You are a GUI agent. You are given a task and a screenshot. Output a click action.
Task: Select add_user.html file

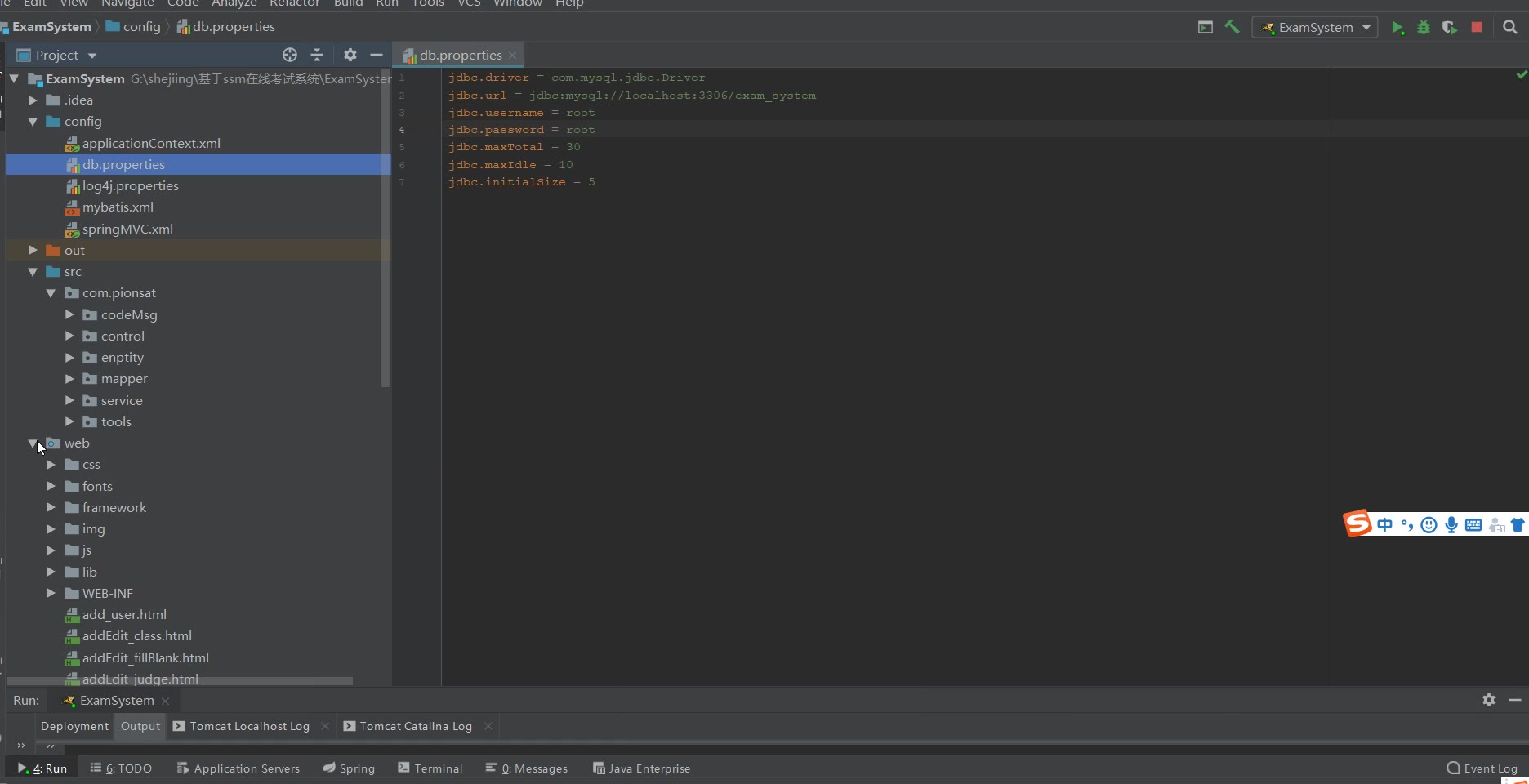pos(124,615)
